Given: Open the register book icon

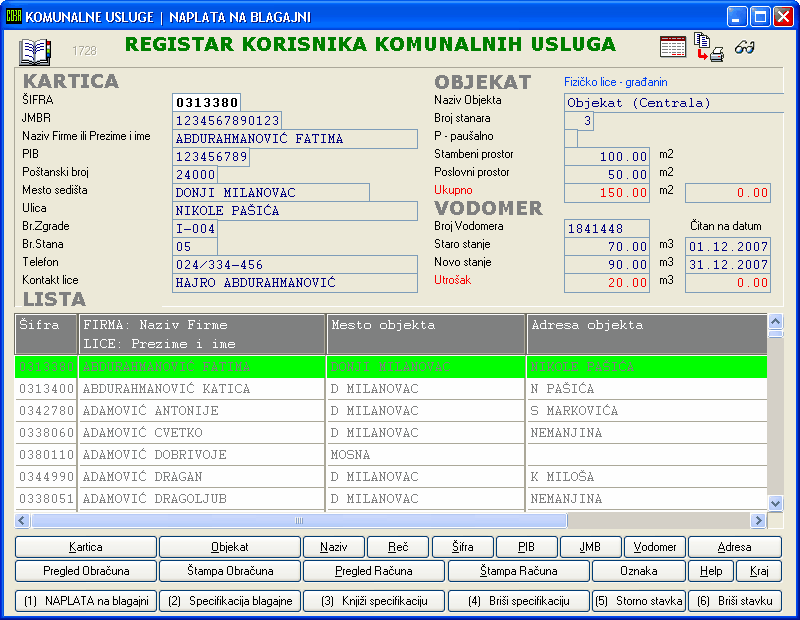Looking at the screenshot, I should pos(35,52).
